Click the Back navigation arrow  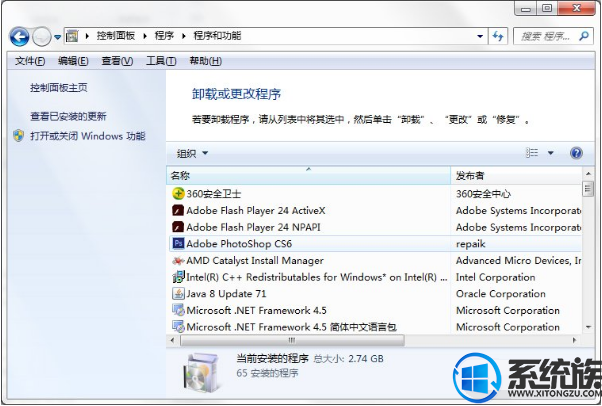click(19, 37)
